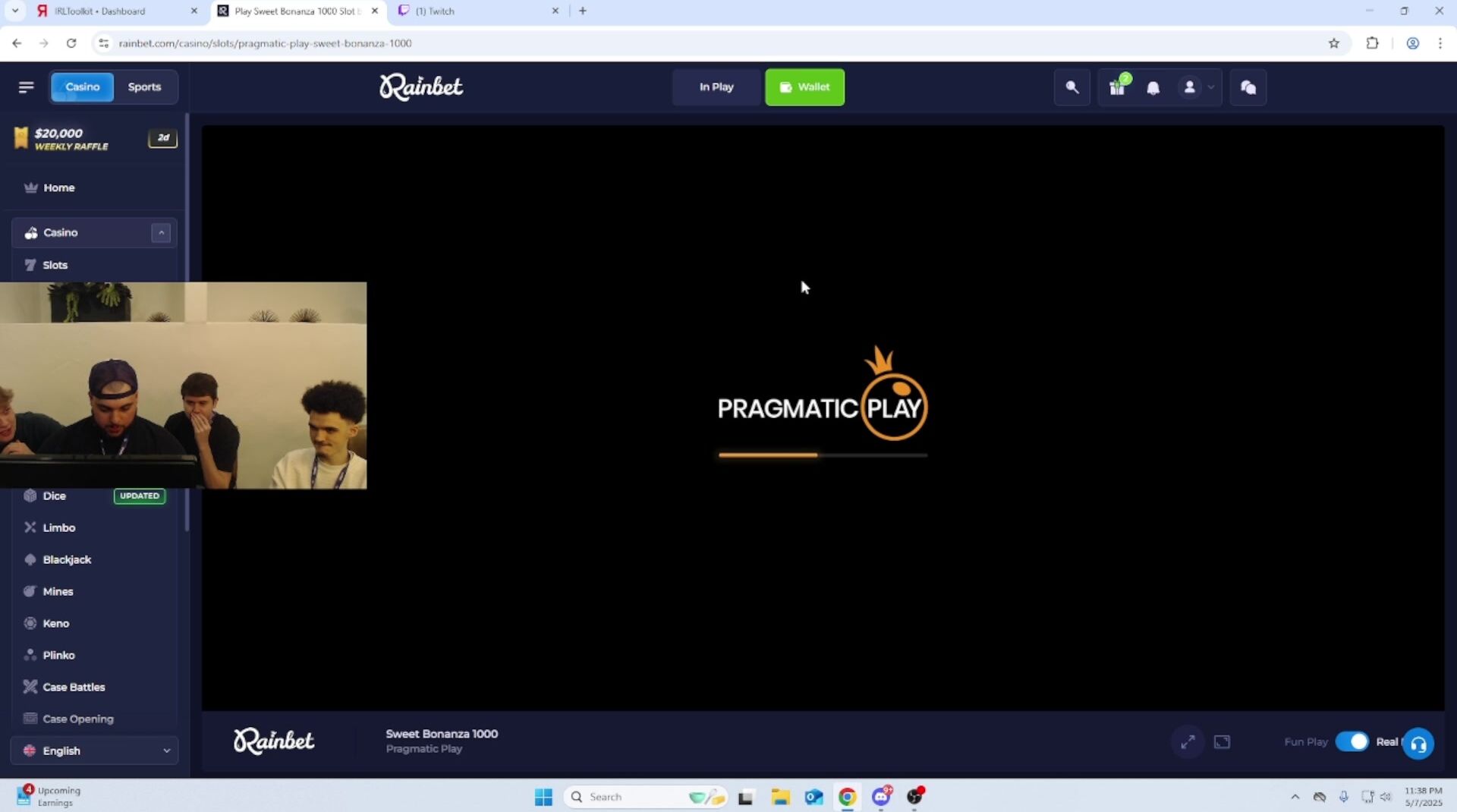This screenshot has height=812, width=1457.
Task: Open OBS Studio from the taskbar
Action: 915,797
